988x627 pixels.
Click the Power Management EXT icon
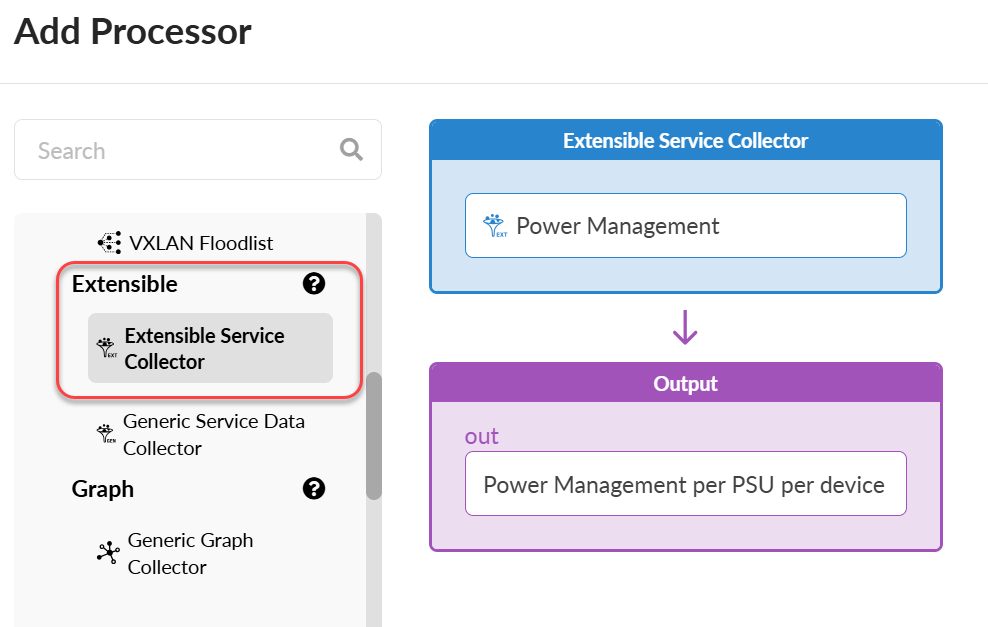[494, 226]
